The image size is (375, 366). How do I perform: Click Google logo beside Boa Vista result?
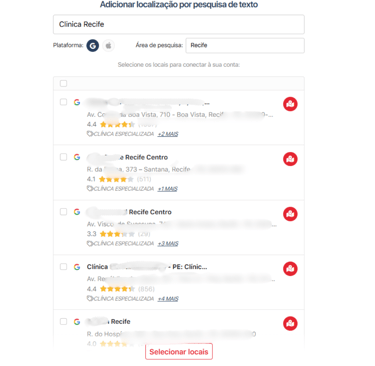[x=77, y=102]
